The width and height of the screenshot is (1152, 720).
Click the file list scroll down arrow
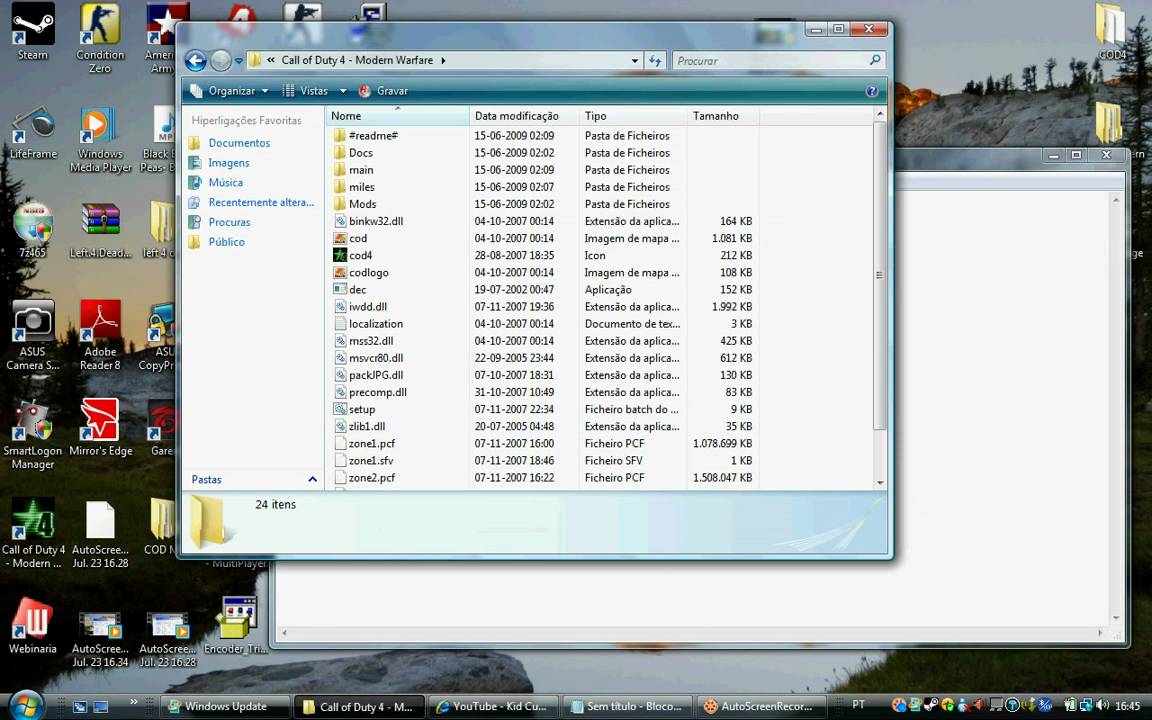pos(879,482)
